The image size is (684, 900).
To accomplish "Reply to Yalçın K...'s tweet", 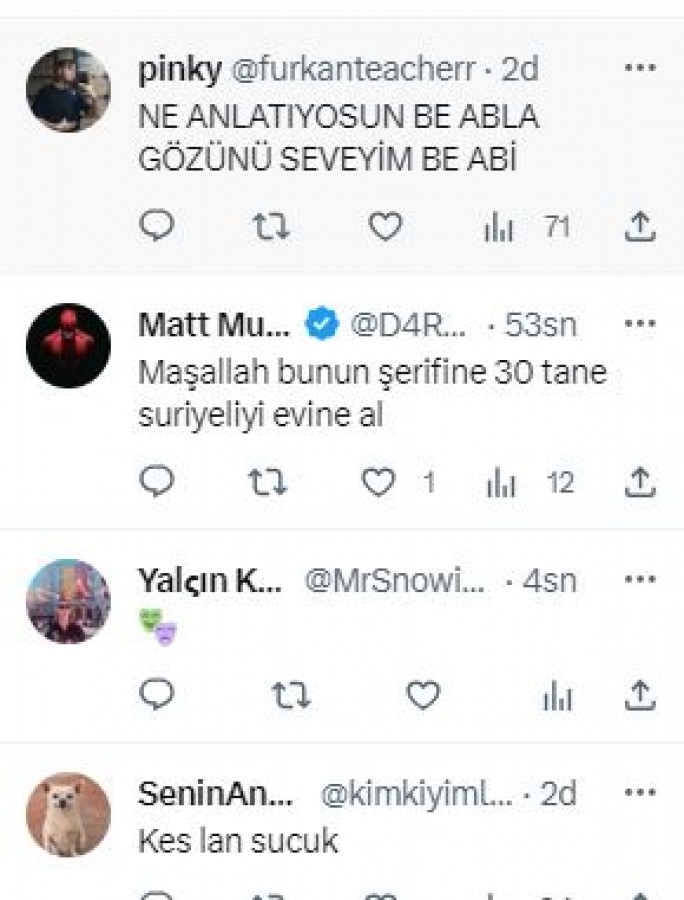I will tap(156, 695).
